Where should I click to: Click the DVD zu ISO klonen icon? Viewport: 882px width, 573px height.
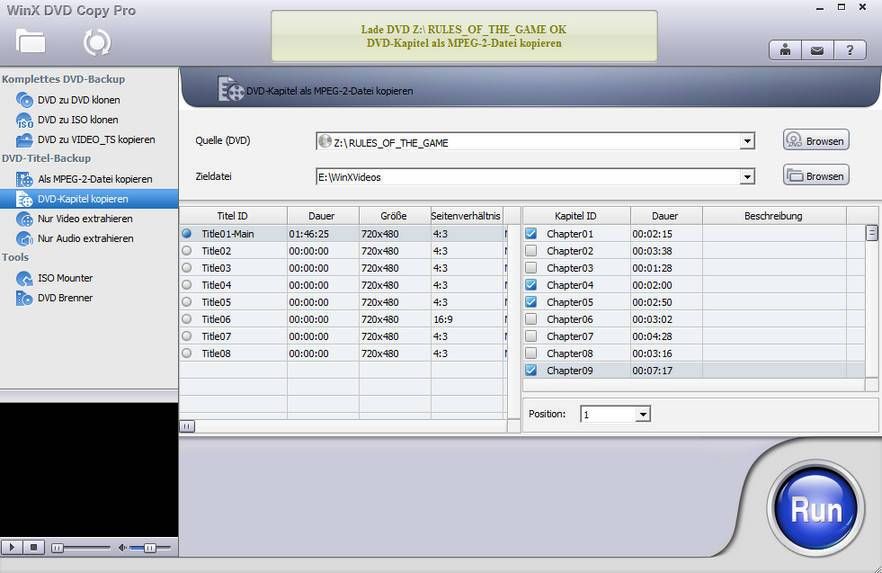25,120
